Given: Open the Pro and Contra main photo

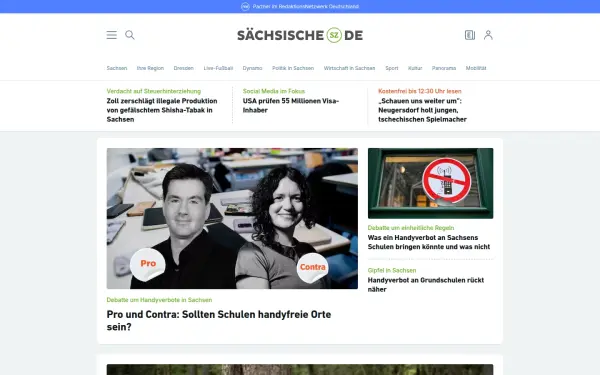Looking at the screenshot, I should (232, 218).
